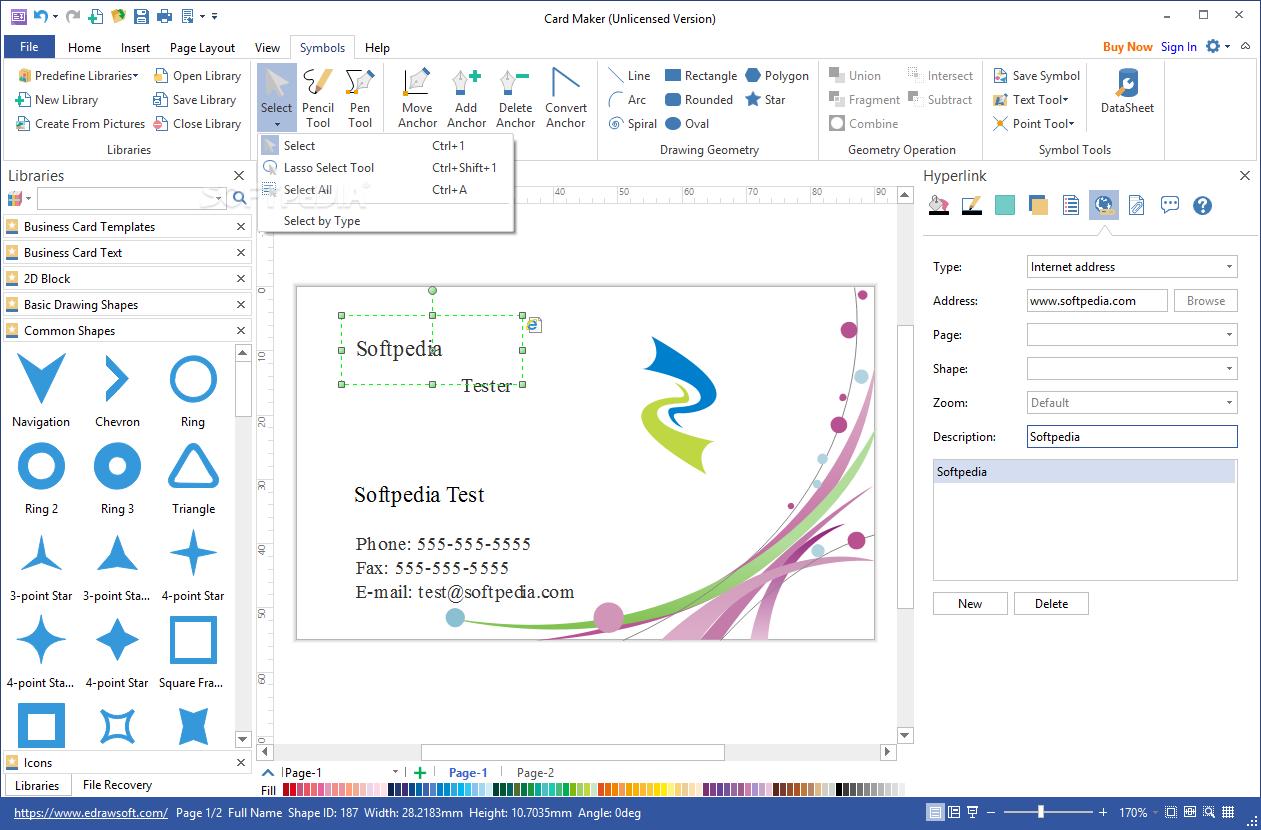Choose the Add Anchor tool
The width and height of the screenshot is (1261, 830).
(466, 98)
